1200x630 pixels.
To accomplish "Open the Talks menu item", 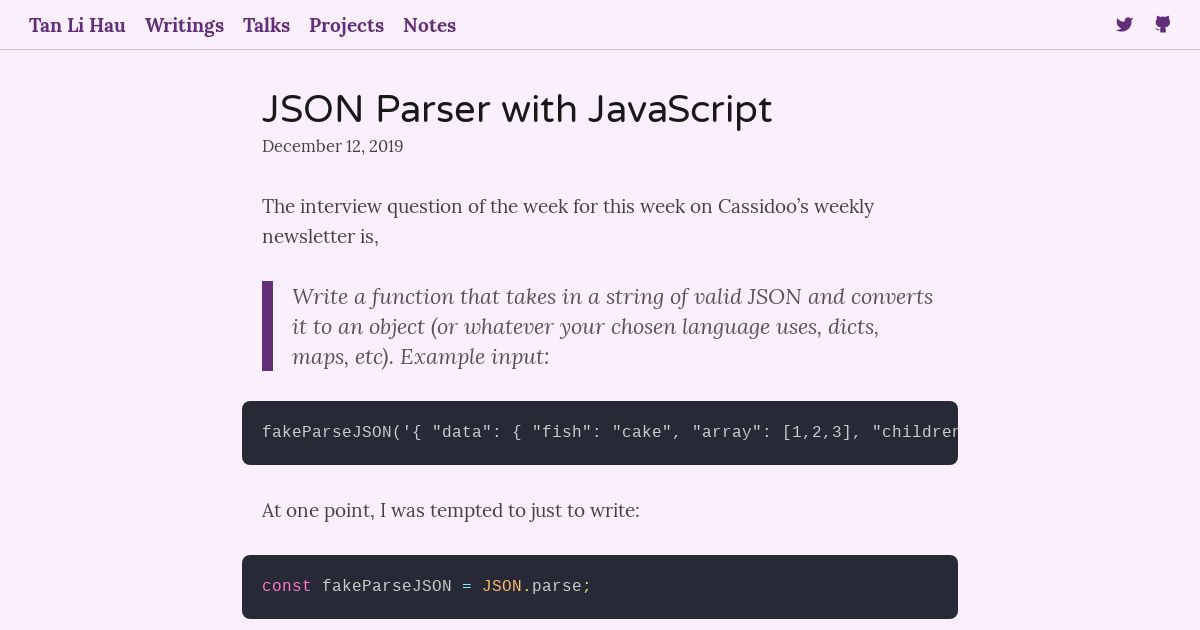I will pyautogui.click(x=266, y=25).
